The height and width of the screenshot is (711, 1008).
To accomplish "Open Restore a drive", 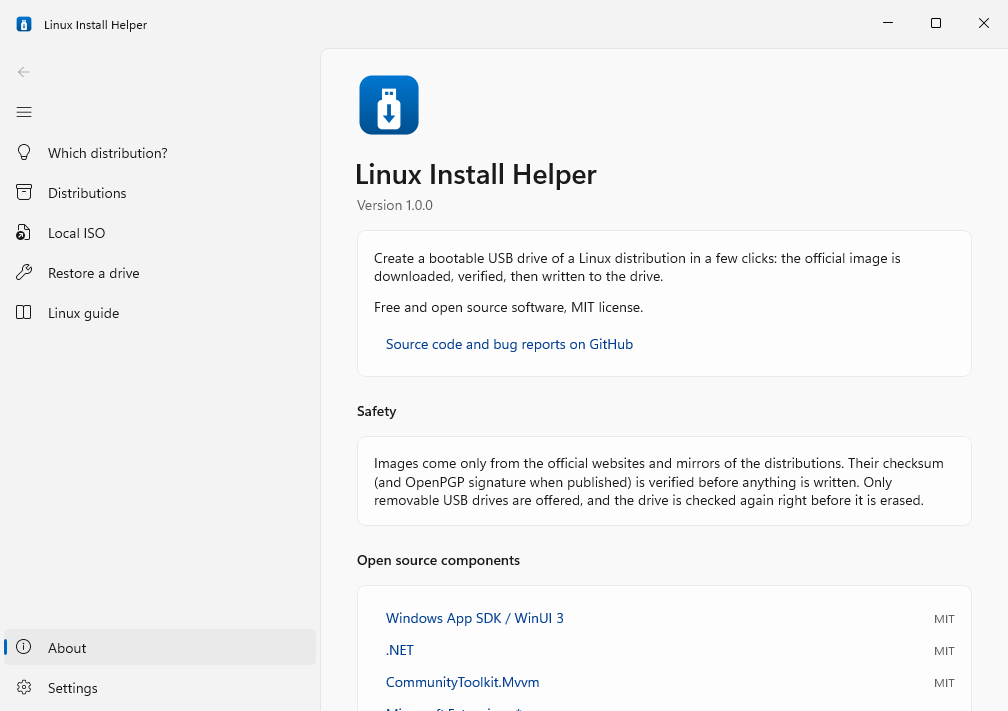I will pyautogui.click(x=159, y=273).
